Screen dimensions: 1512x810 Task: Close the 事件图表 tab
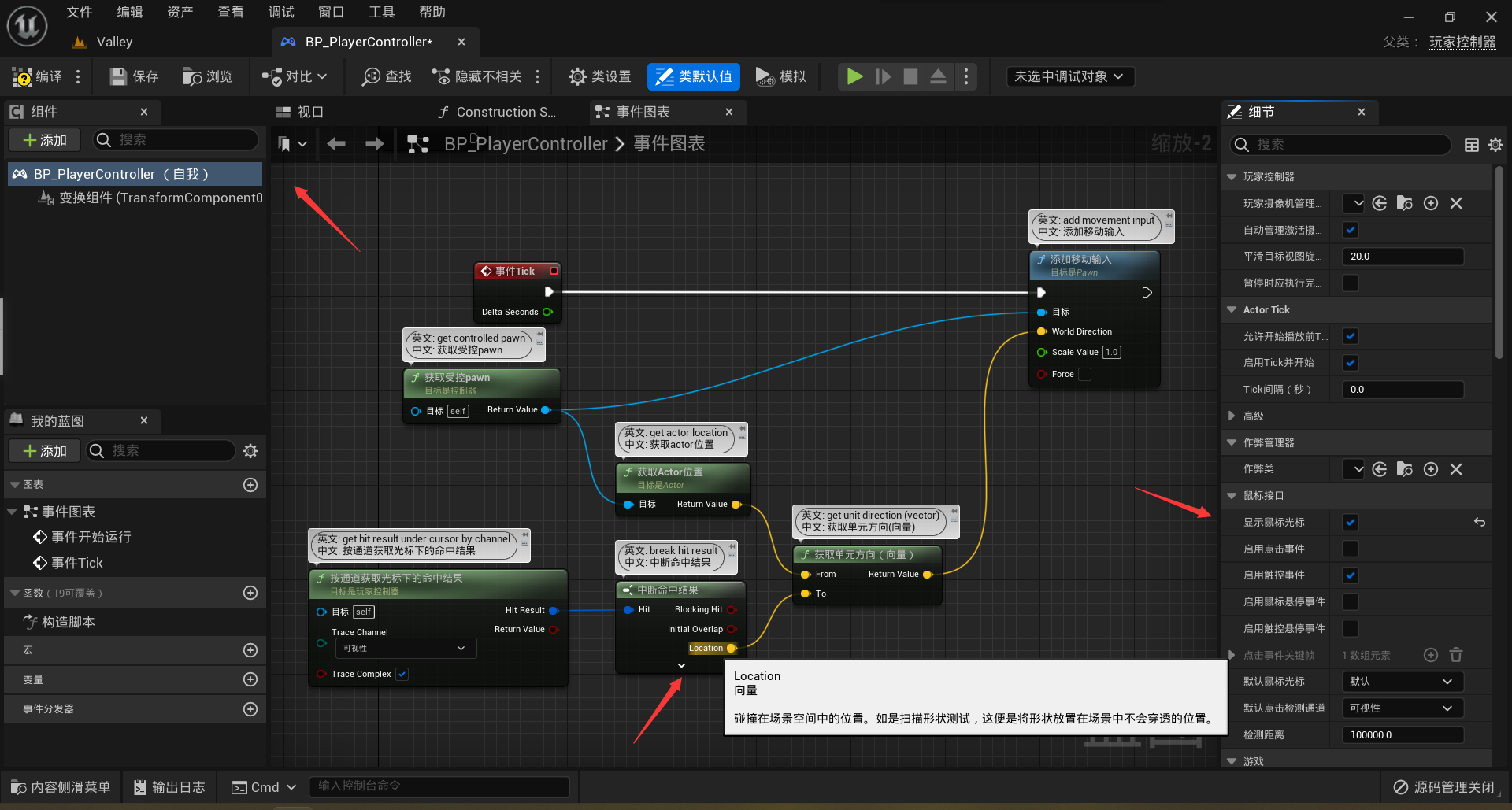coord(729,112)
